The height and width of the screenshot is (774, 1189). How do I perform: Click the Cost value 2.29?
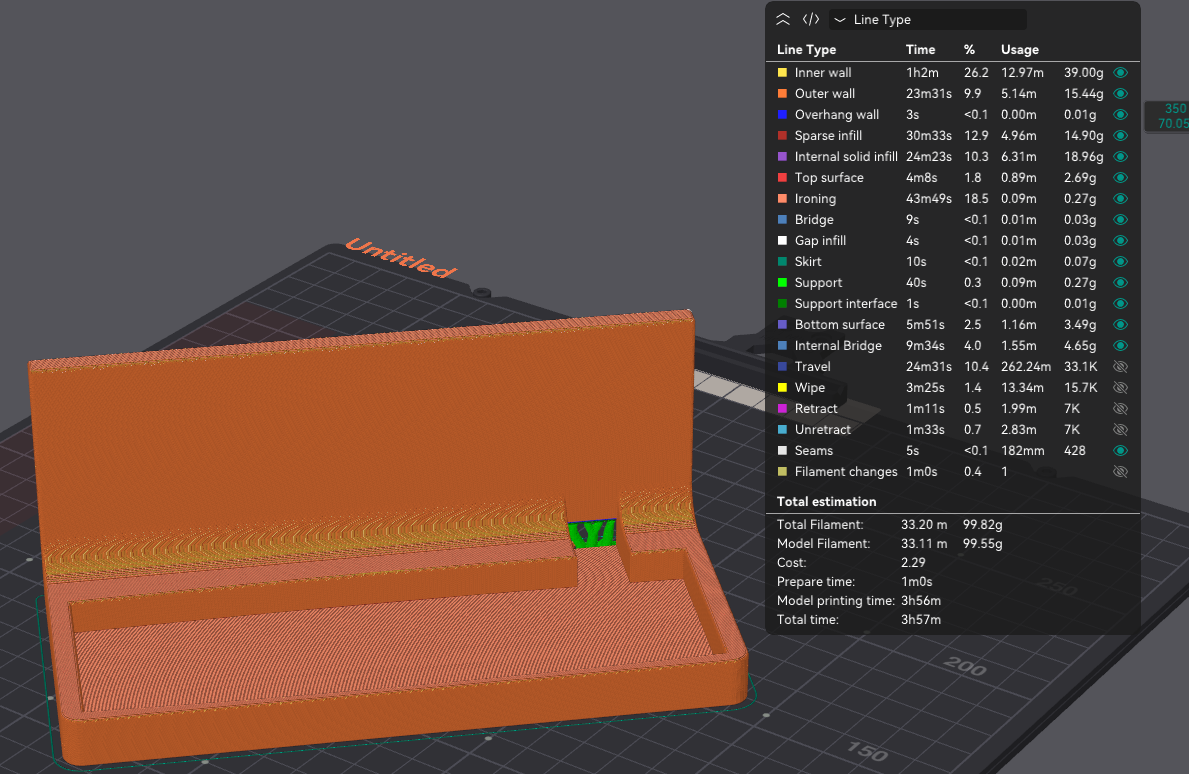(913, 562)
